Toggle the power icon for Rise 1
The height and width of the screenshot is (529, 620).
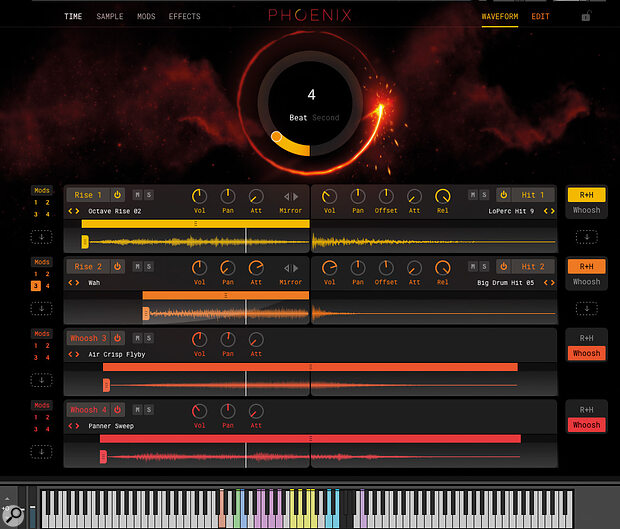(117, 195)
